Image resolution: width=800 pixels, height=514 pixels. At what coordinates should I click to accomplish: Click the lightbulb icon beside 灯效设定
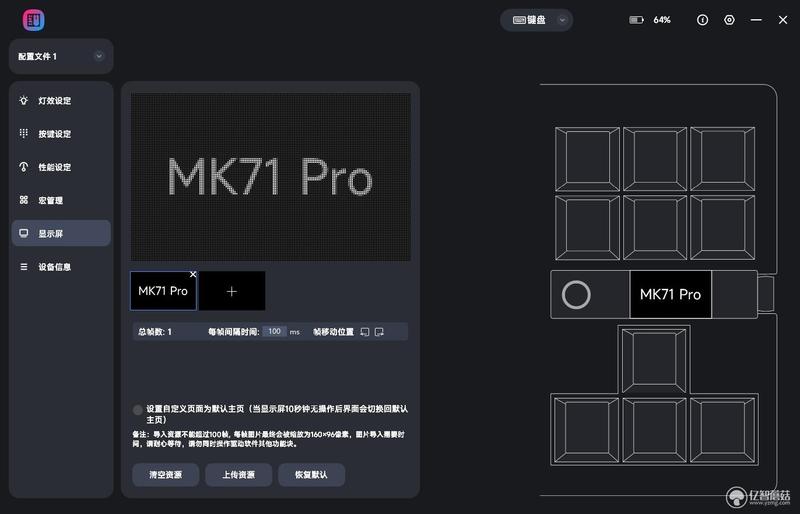tap(23, 100)
